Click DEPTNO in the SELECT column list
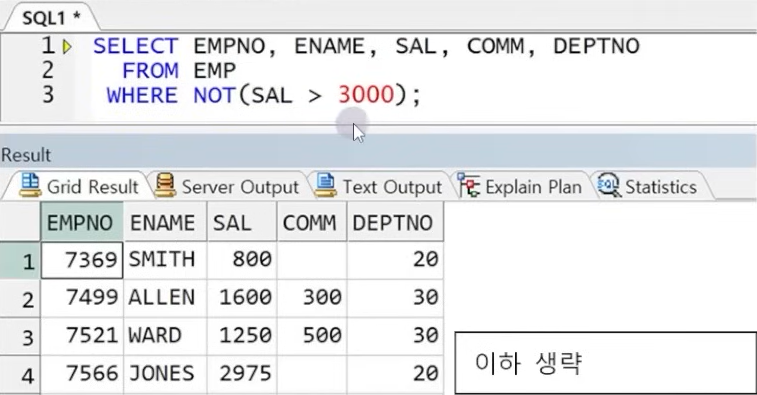The width and height of the screenshot is (757, 395). (x=596, y=47)
